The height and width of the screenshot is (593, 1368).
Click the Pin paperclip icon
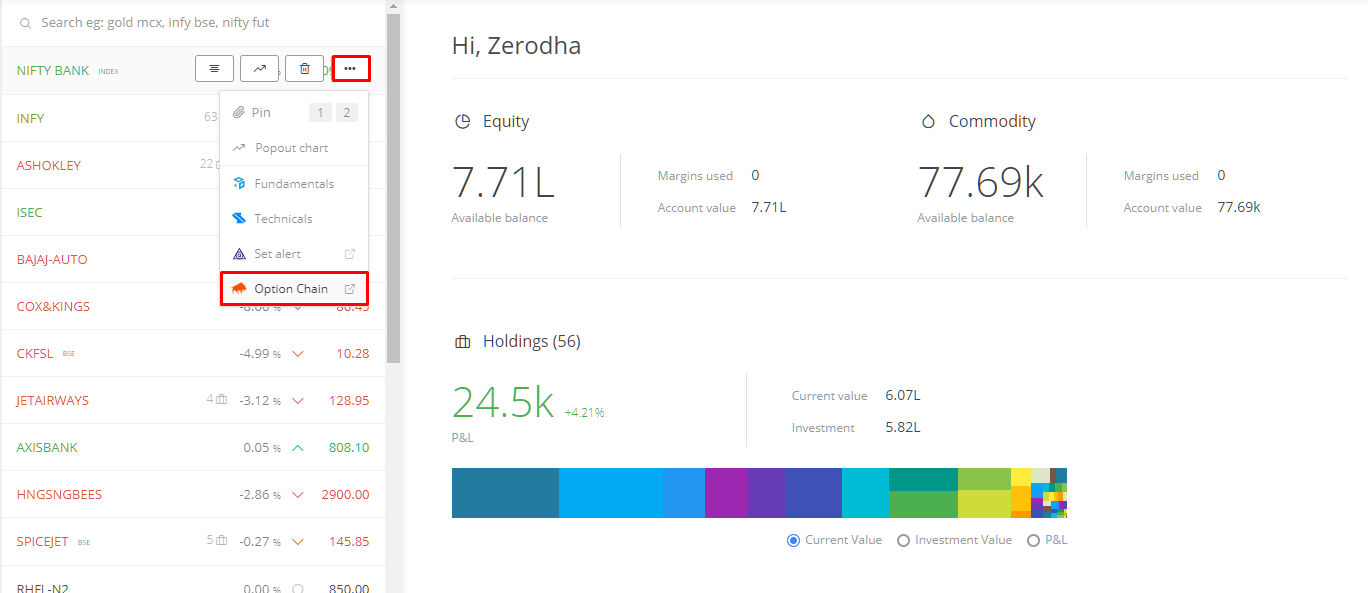pyautogui.click(x=239, y=112)
